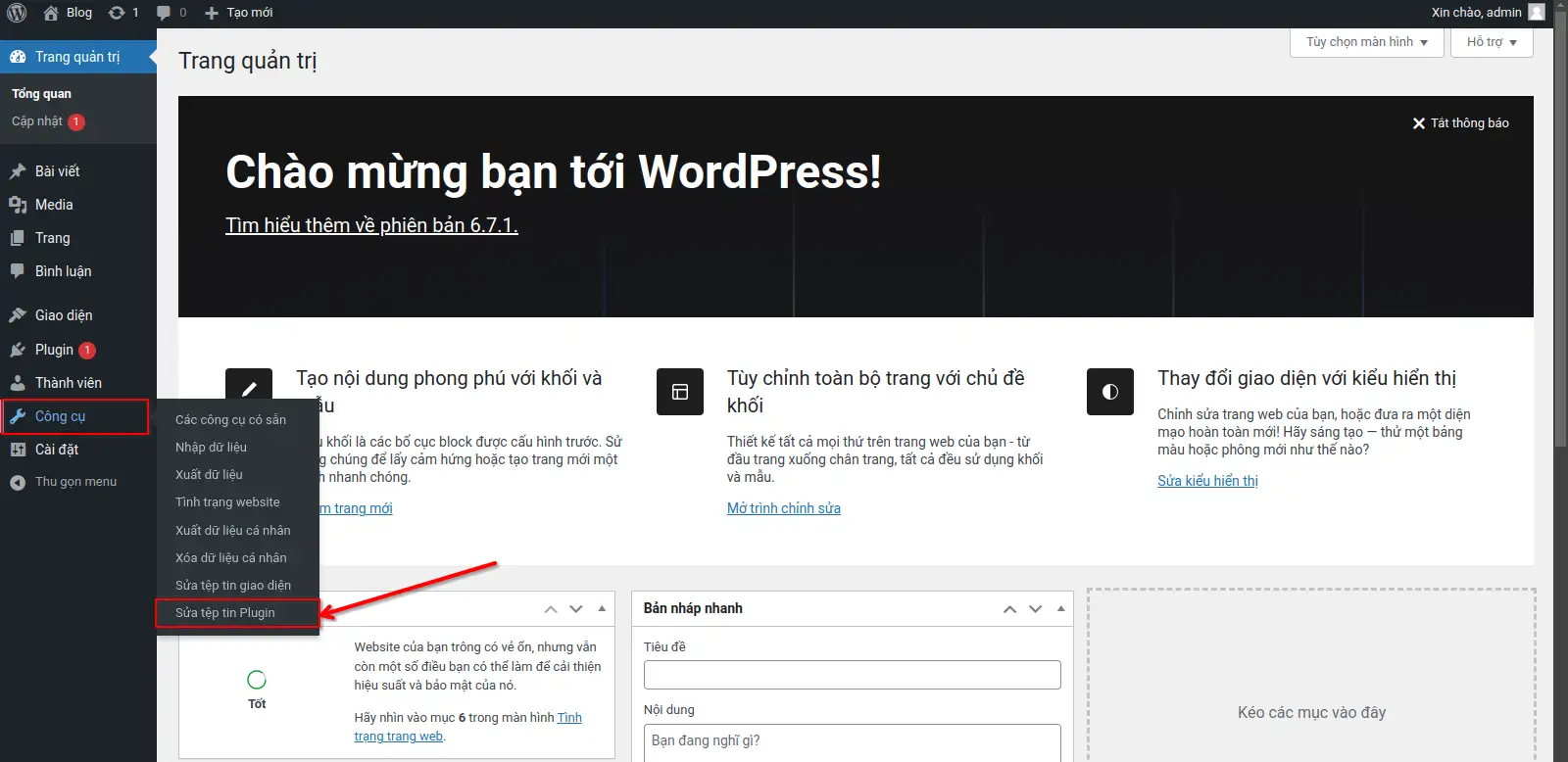
Task: Click the Sửa kiểu hiển thị link
Action: click(1207, 481)
